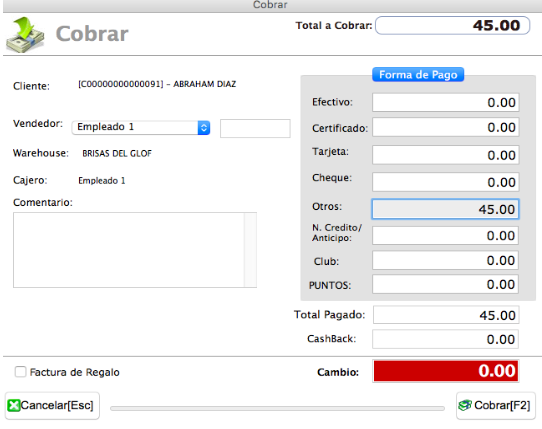Click the Total a Cobrar field
542x429 pixels.
452,26
